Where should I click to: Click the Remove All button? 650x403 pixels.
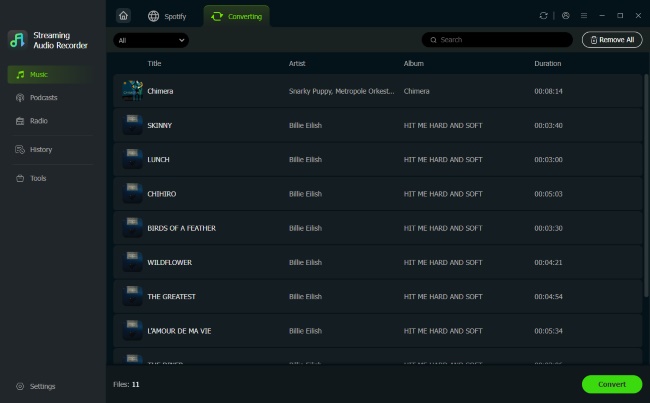tap(612, 40)
